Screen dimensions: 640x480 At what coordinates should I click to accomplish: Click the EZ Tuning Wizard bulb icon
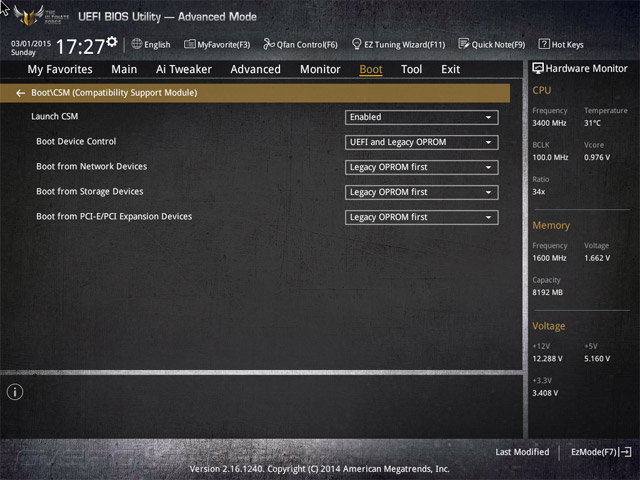tap(356, 44)
